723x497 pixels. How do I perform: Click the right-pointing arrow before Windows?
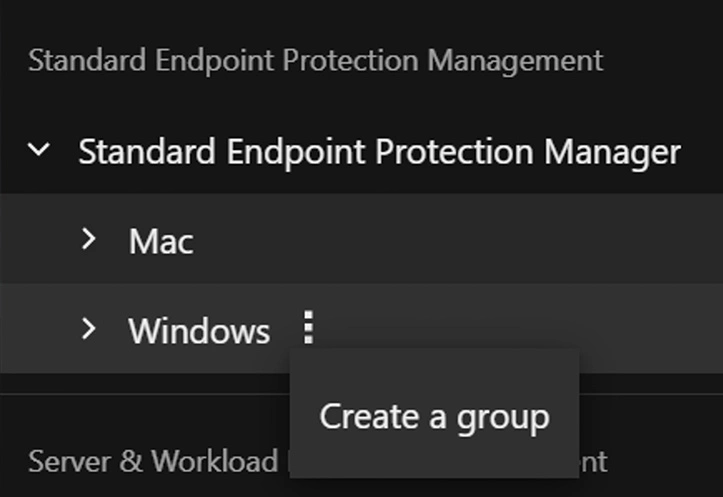tap(88, 329)
